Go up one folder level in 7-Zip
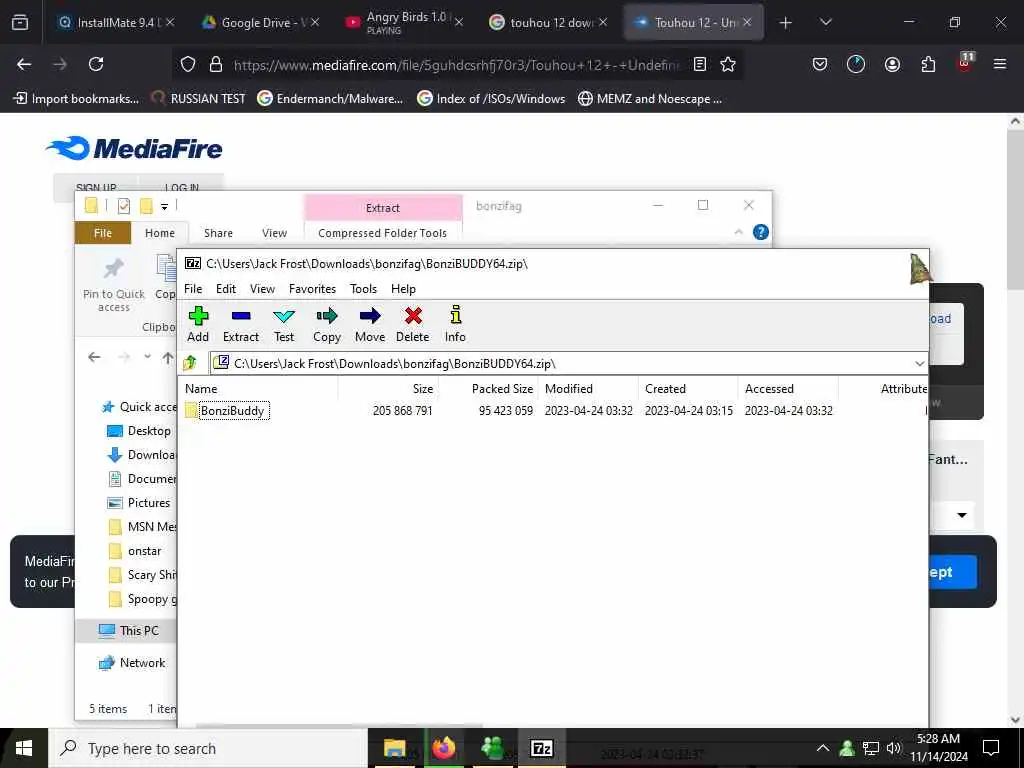Screen dimensions: 1024x768 (190, 363)
